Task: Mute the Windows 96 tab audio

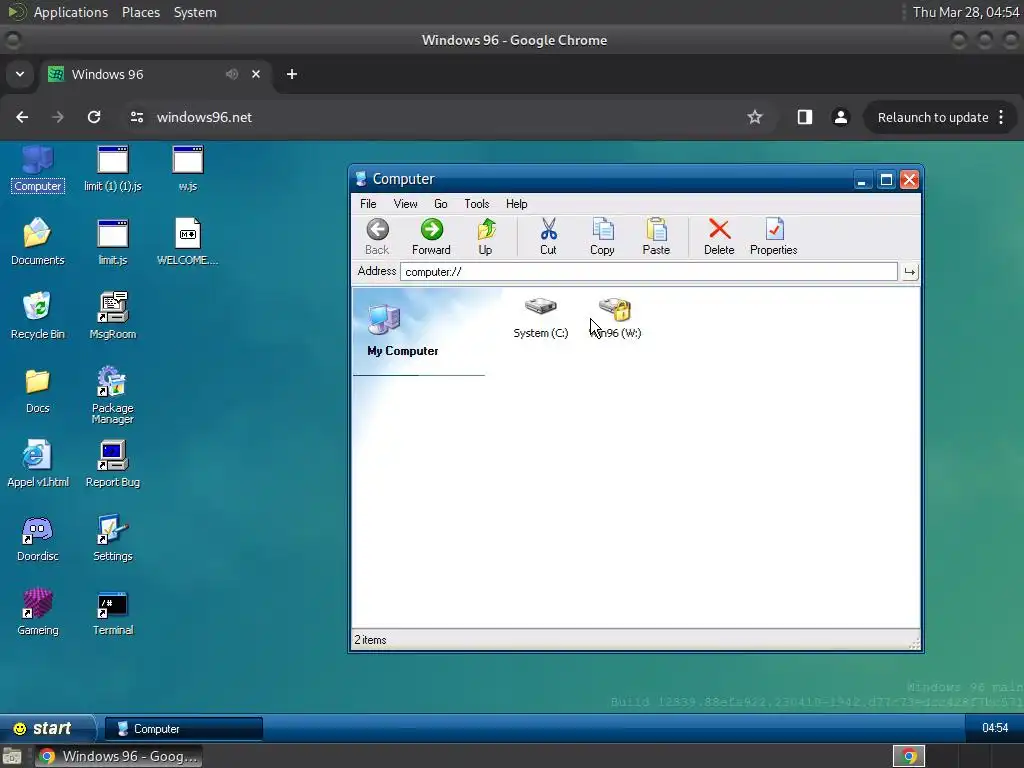Action: pos(232,74)
